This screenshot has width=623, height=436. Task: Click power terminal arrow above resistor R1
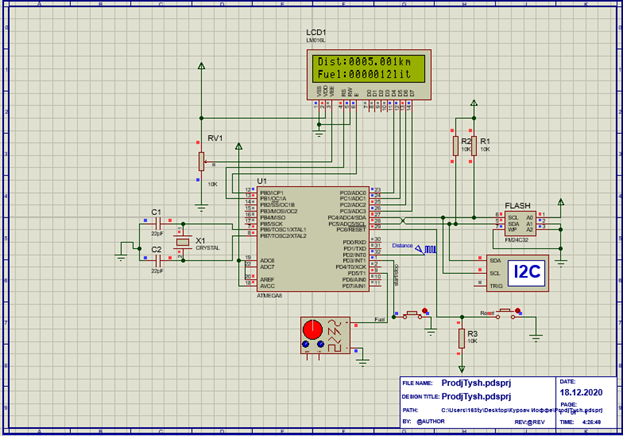coord(474,103)
